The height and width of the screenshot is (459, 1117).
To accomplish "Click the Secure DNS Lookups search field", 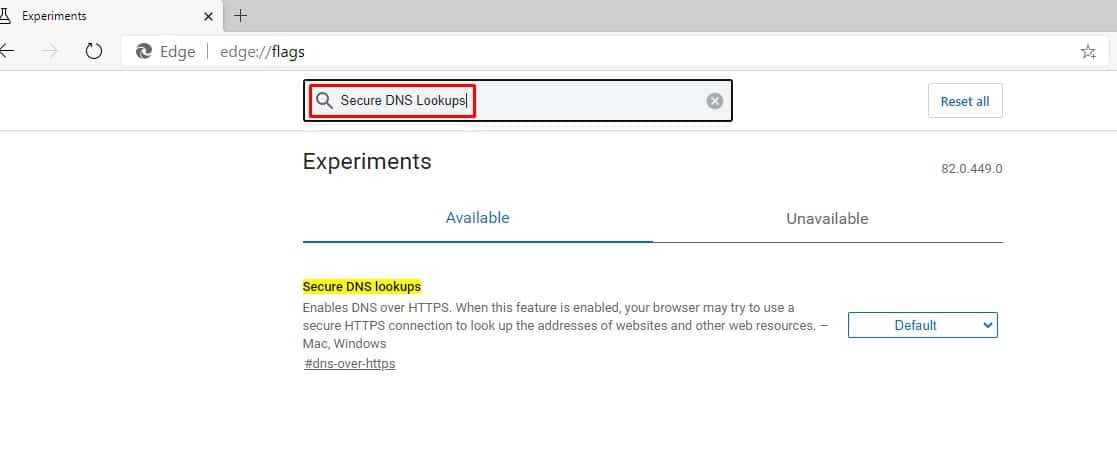I will (x=517, y=100).
